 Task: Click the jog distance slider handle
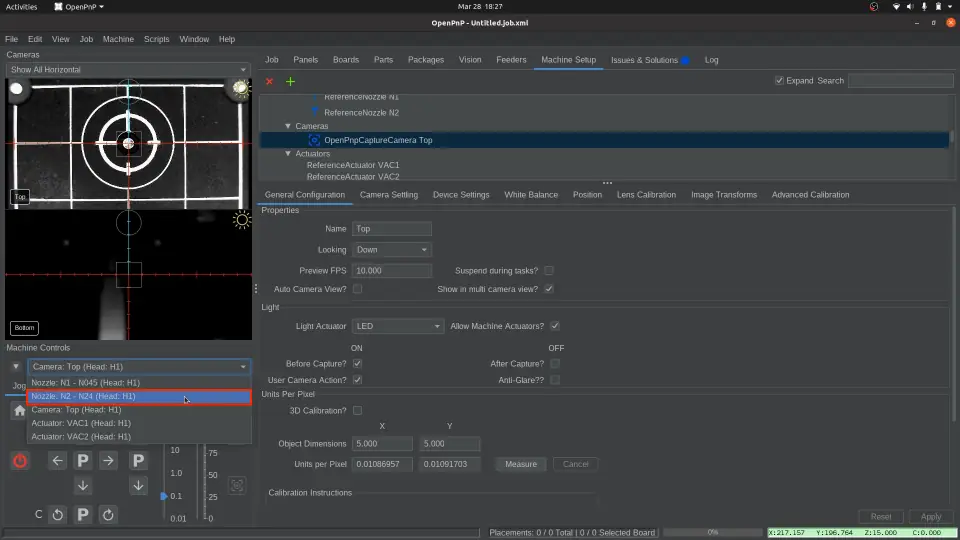tap(165, 496)
